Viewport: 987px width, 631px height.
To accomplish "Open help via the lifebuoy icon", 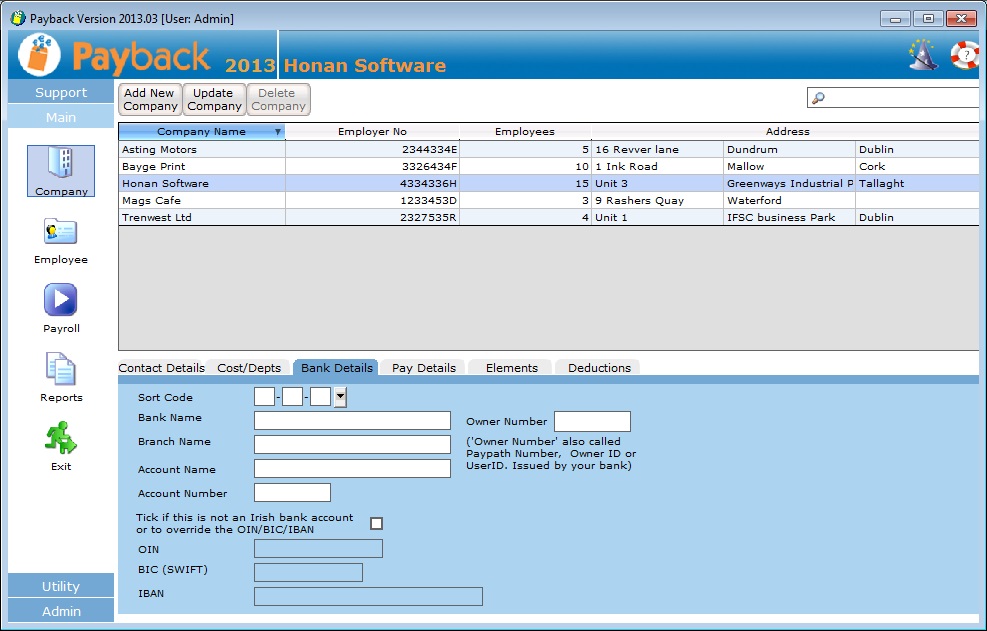I will pos(965,54).
